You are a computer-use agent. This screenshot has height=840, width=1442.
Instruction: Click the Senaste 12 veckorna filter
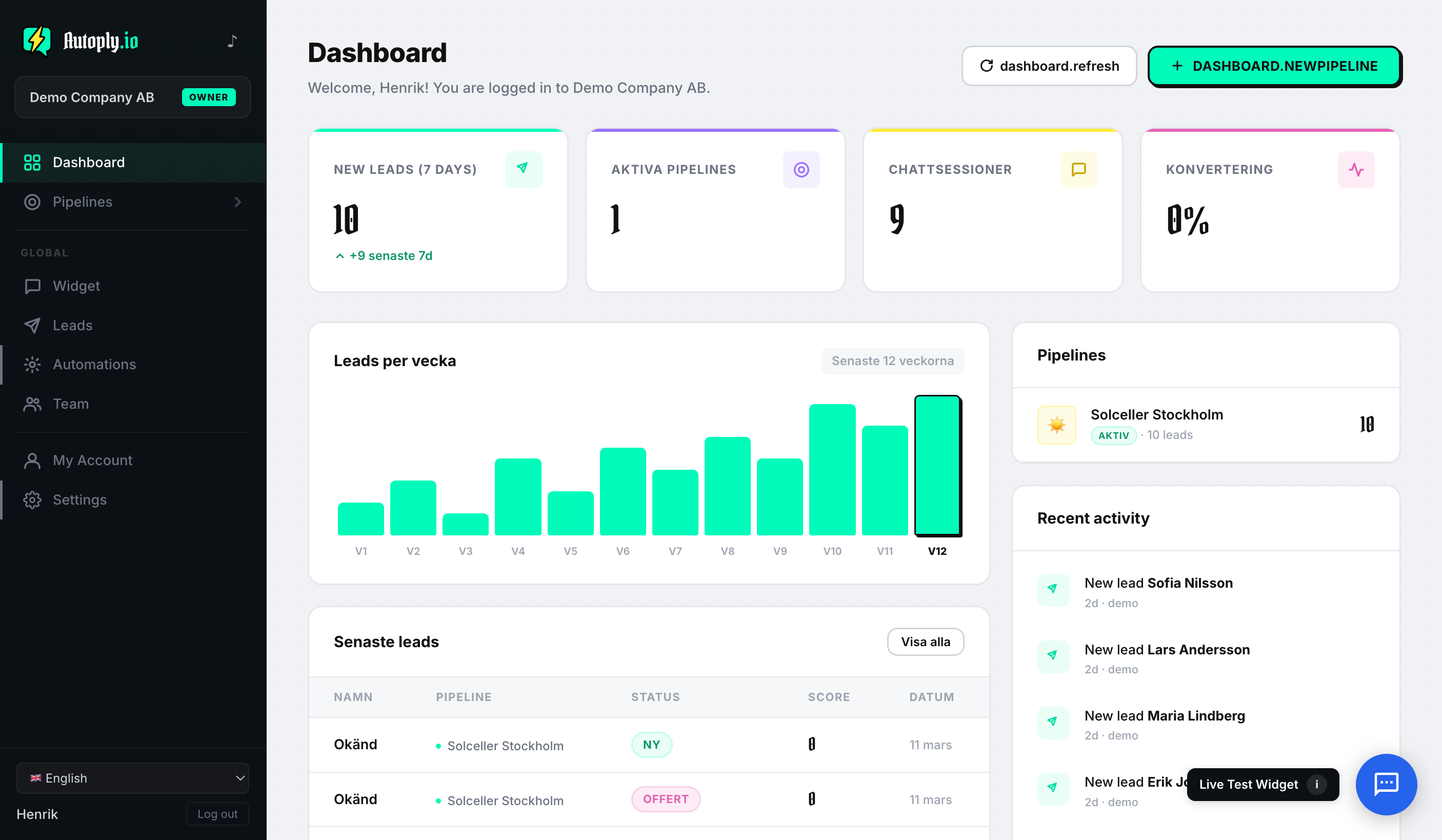892,361
